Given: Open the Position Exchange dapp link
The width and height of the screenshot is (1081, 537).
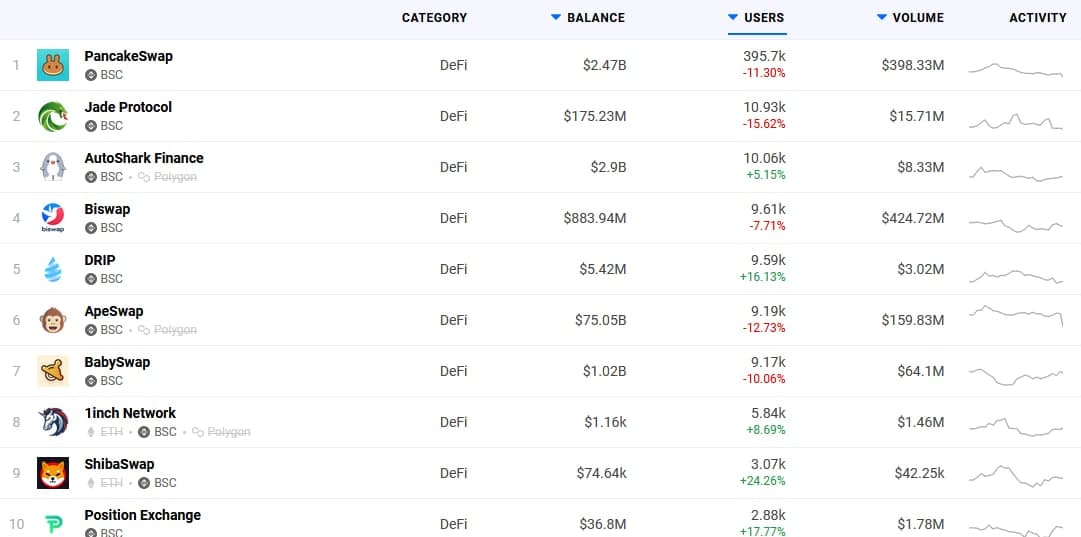Looking at the screenshot, I should tap(143, 515).
